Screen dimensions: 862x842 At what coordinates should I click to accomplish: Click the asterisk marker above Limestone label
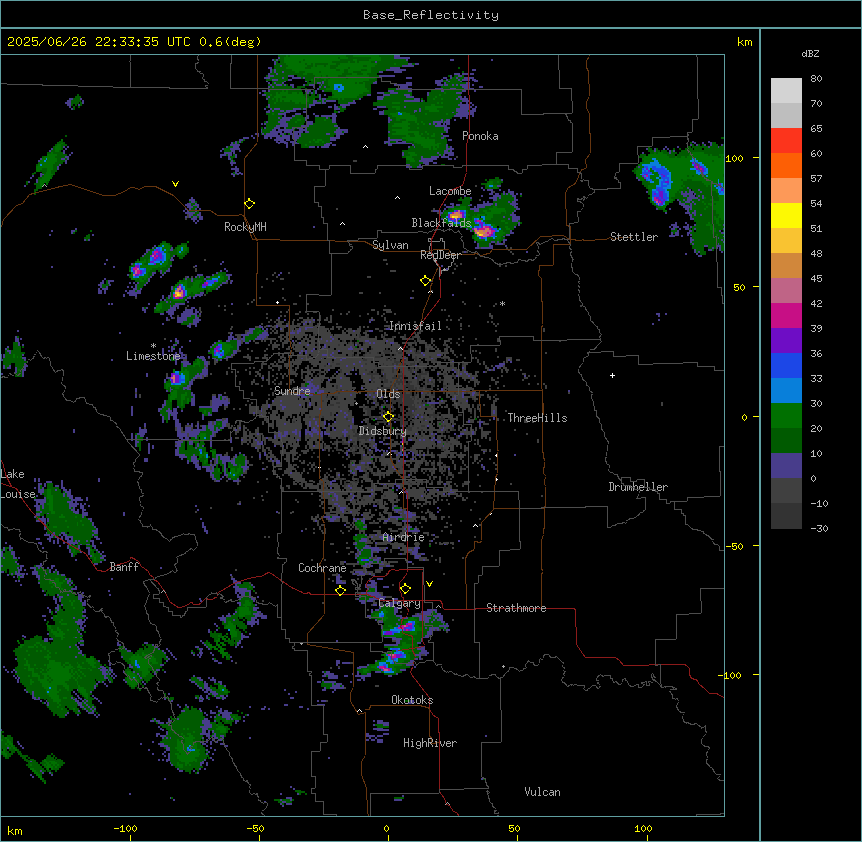point(153,346)
